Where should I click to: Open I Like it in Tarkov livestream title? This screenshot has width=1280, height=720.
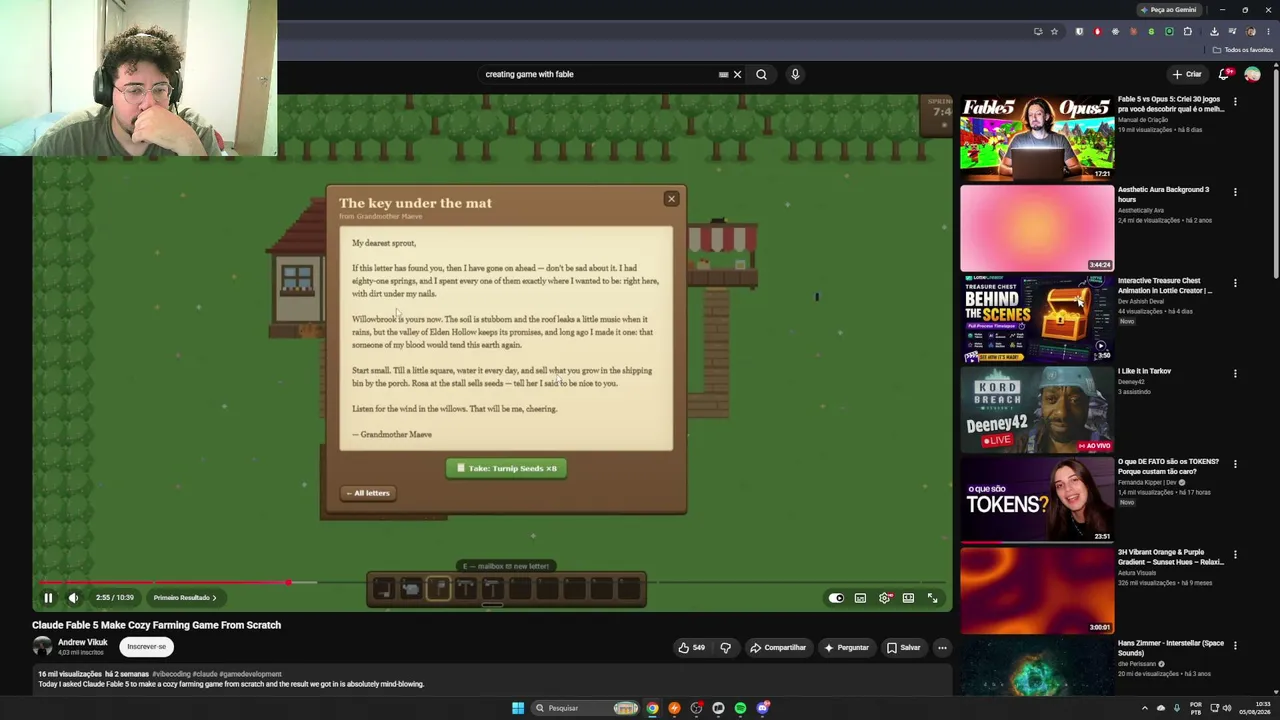[x=1144, y=371]
